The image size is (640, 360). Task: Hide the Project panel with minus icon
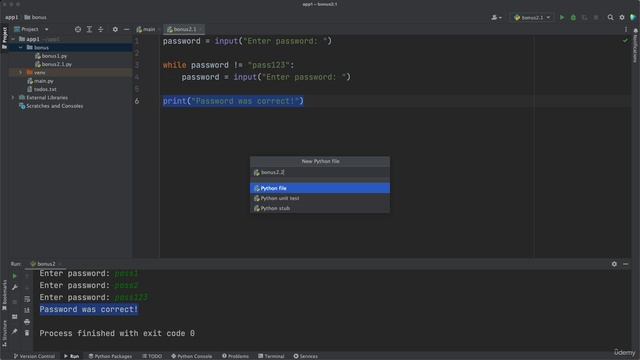click(x=127, y=29)
